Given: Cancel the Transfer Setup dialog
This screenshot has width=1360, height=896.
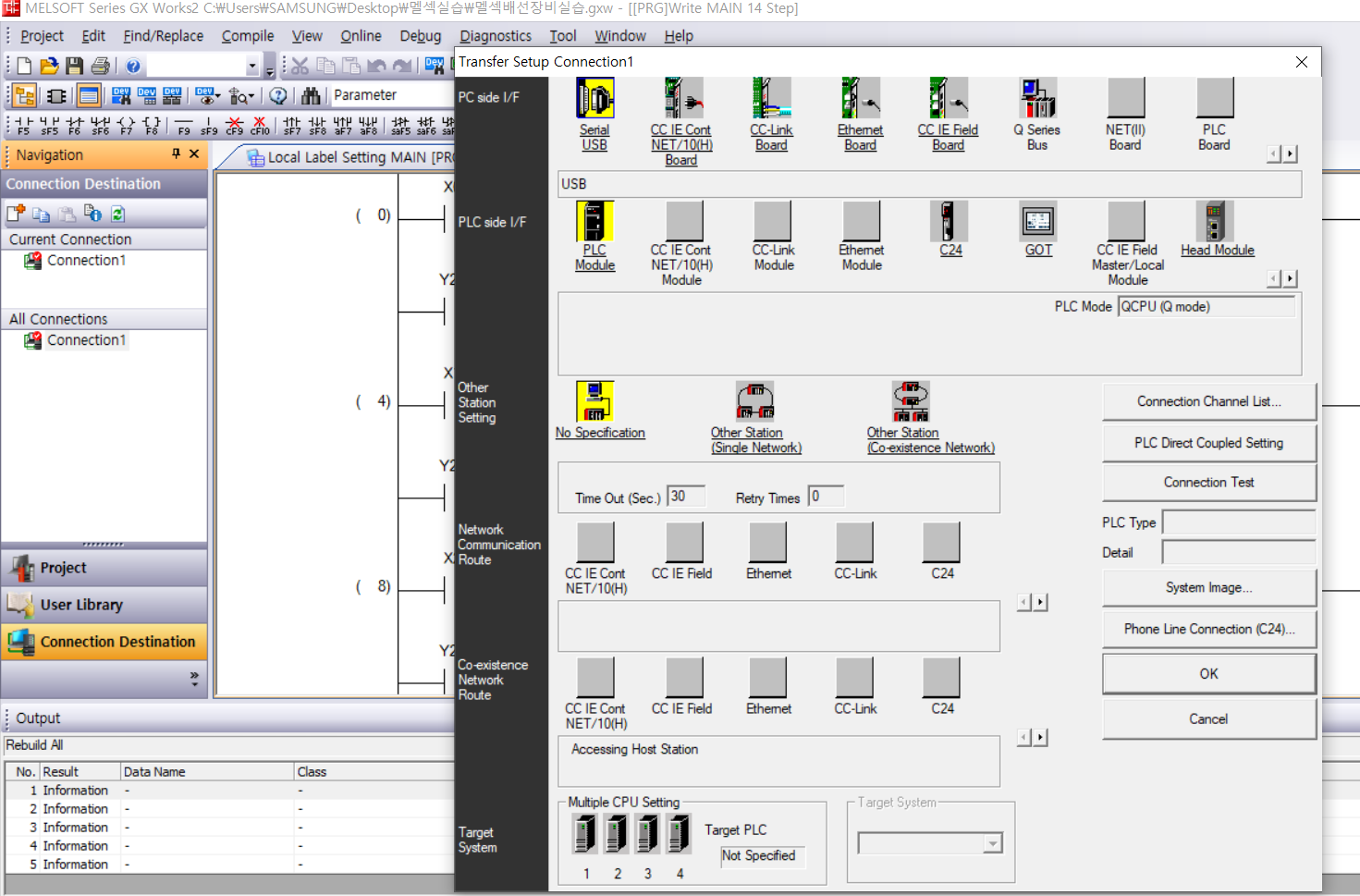Looking at the screenshot, I should 1209,719.
